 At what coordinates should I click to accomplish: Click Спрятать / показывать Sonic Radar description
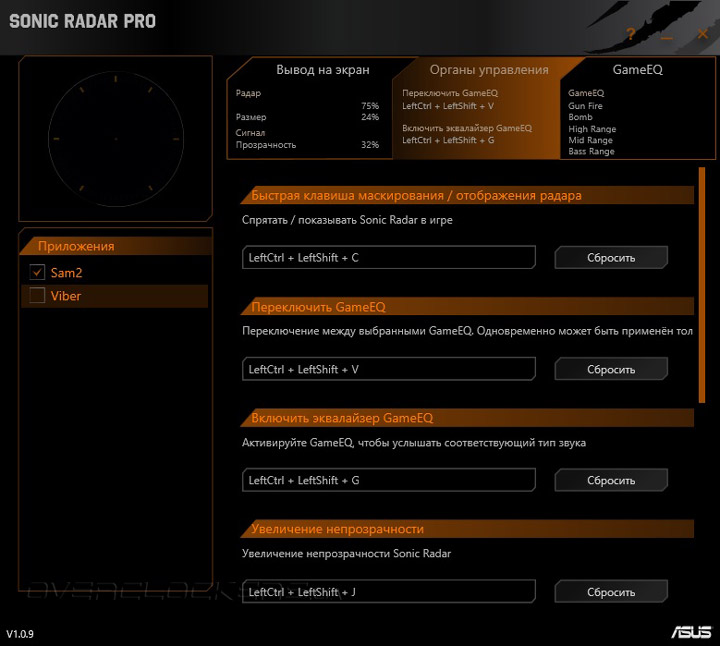[347, 220]
